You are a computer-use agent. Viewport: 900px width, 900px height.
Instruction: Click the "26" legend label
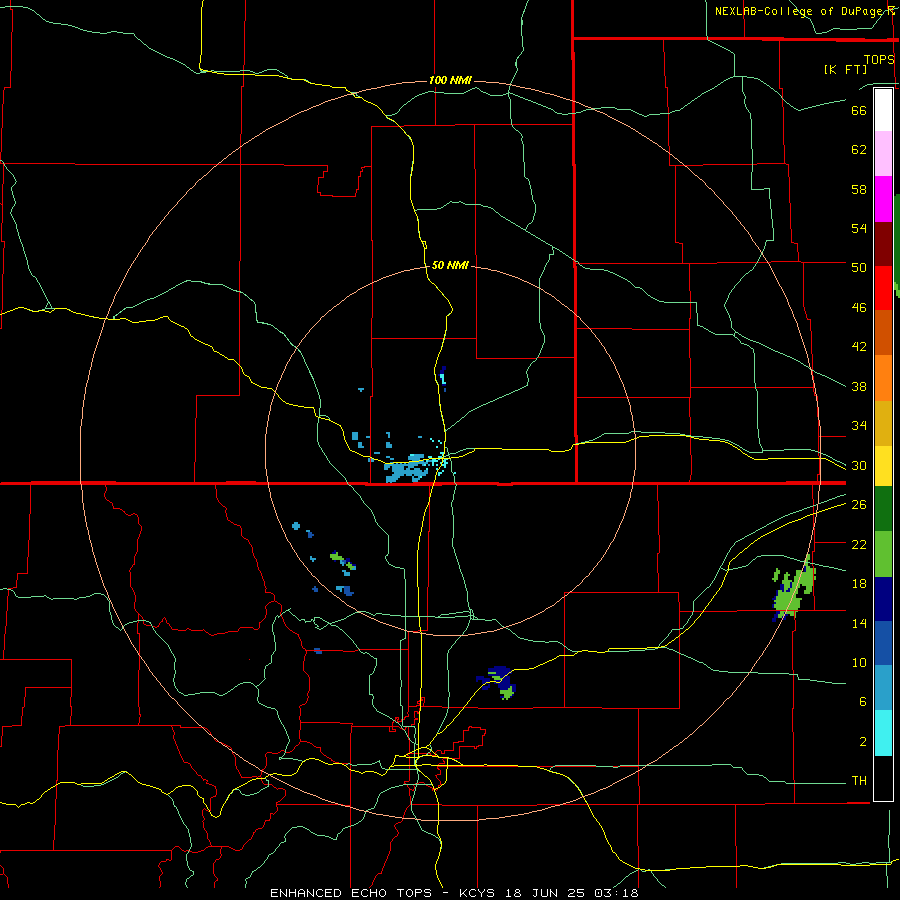859,505
